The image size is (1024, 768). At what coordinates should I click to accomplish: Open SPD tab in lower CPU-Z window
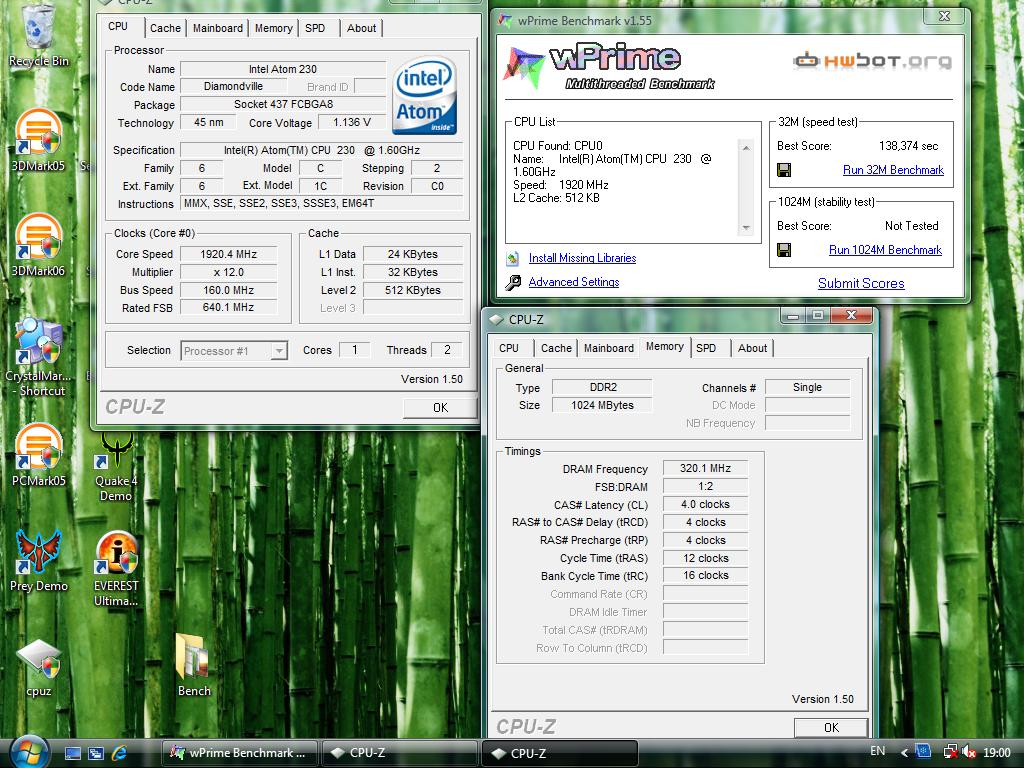706,348
